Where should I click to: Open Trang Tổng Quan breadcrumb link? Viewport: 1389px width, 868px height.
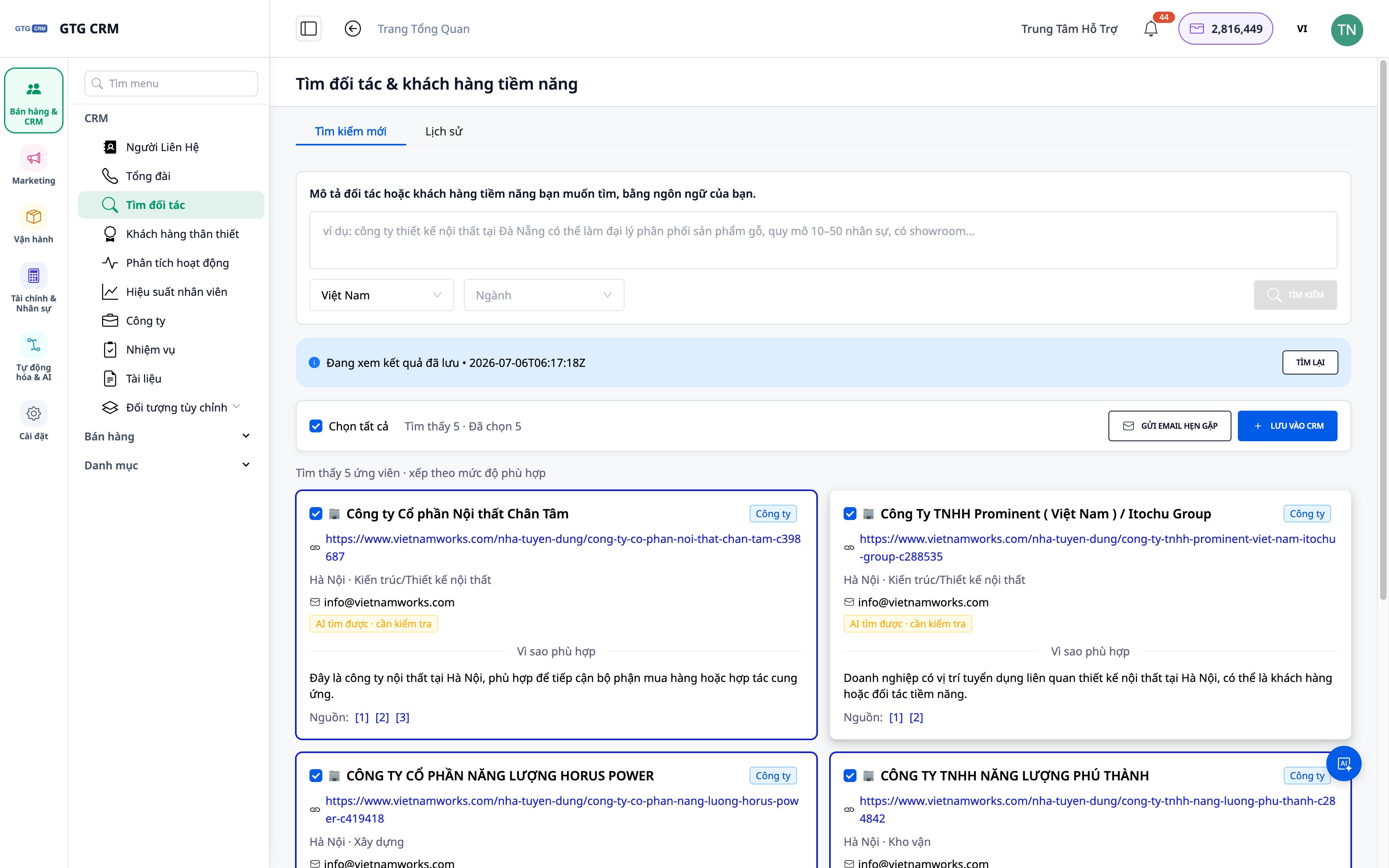424,29
